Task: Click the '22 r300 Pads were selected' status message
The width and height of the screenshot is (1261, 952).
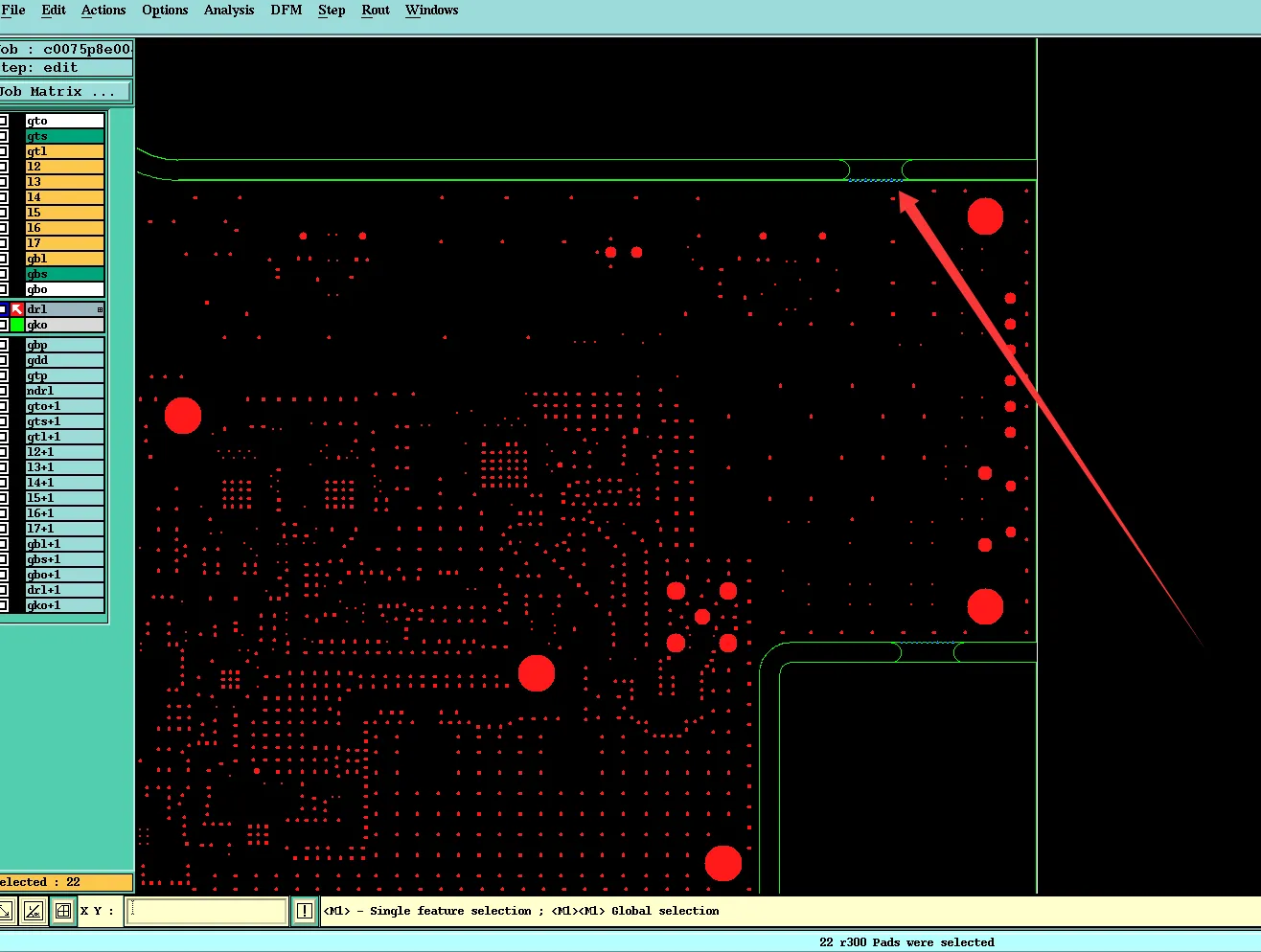Action: pyautogui.click(x=906, y=942)
